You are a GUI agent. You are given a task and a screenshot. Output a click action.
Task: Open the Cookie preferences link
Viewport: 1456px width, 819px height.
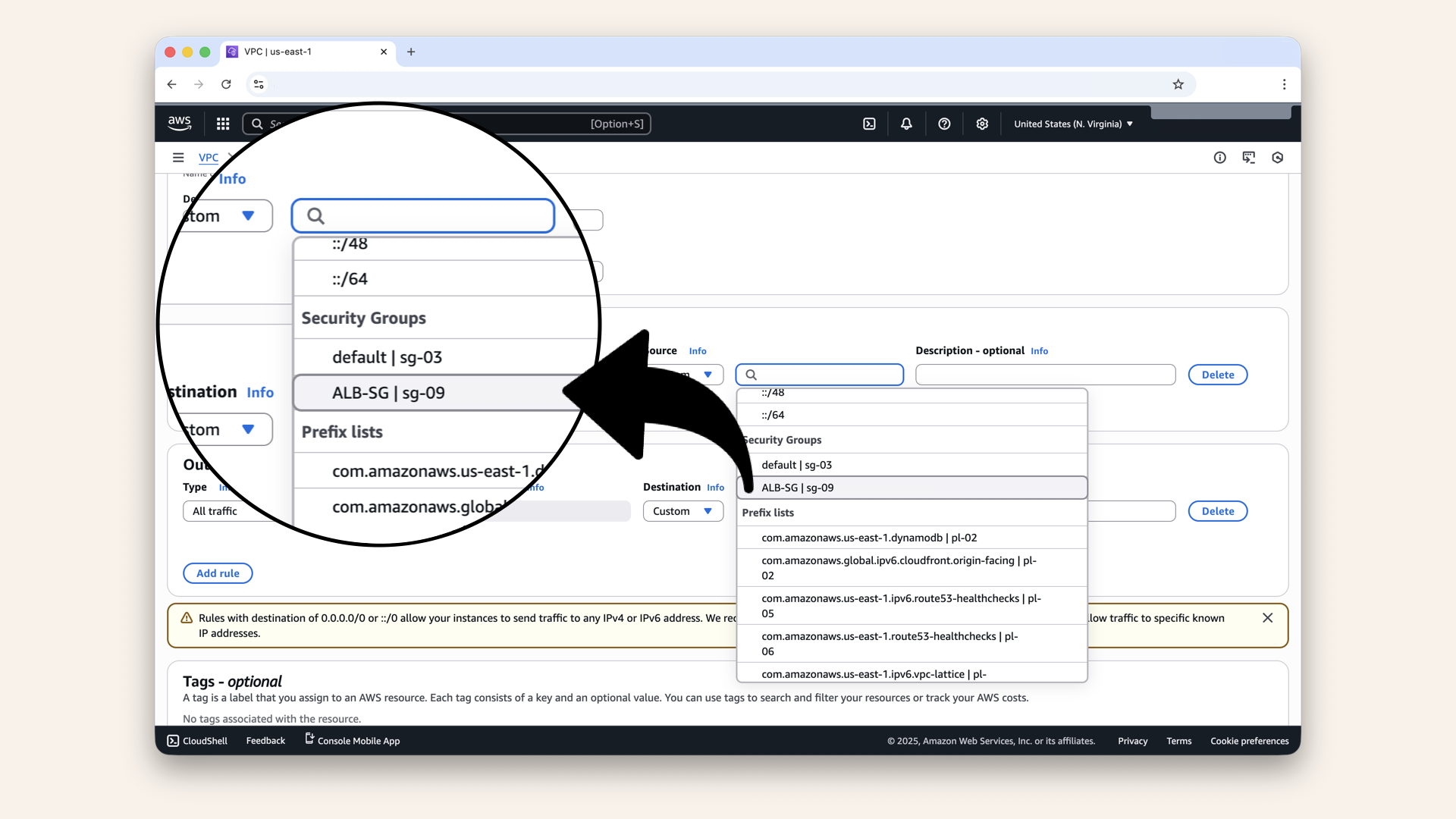point(1249,741)
